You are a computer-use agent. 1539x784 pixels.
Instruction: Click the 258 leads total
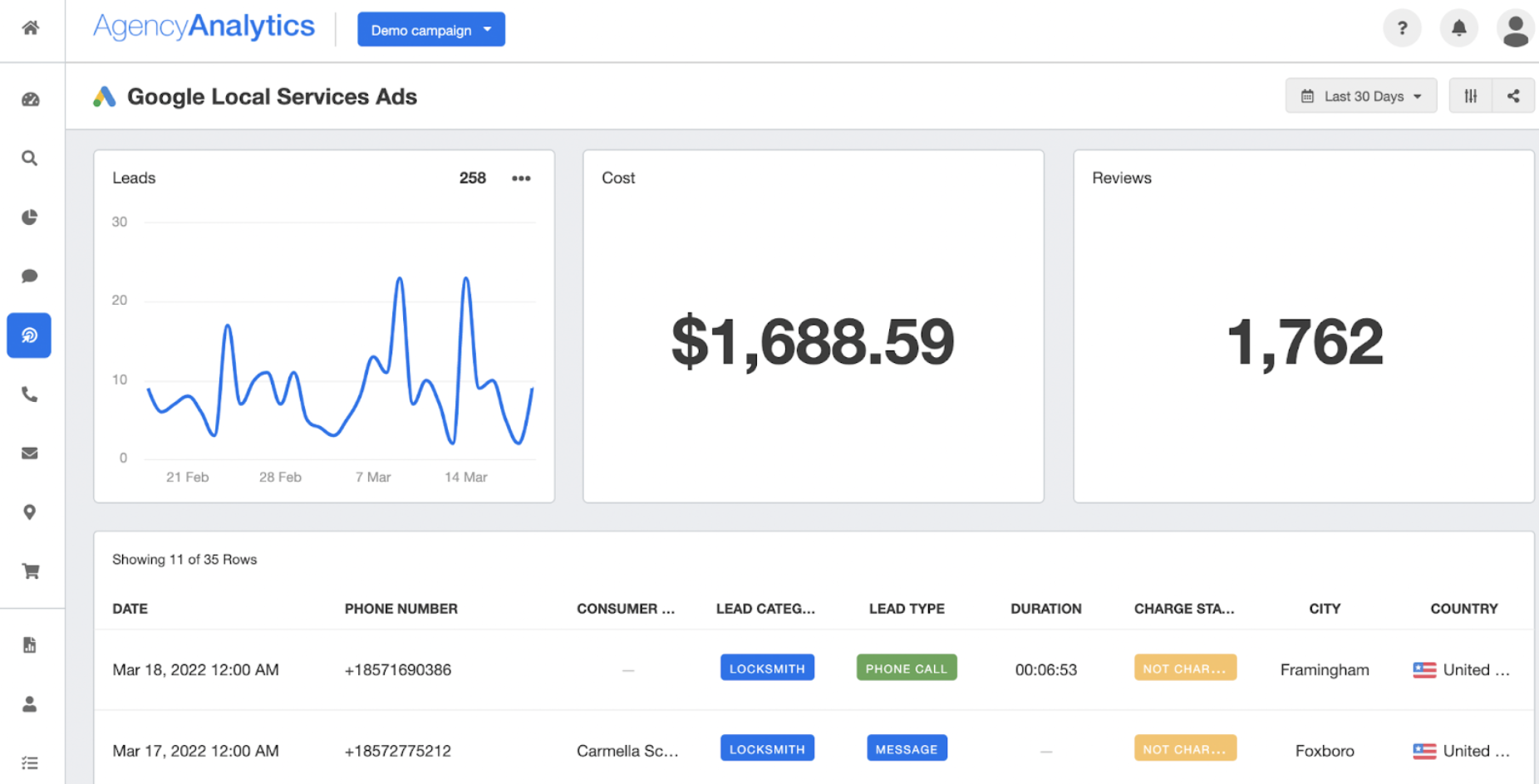tap(473, 178)
